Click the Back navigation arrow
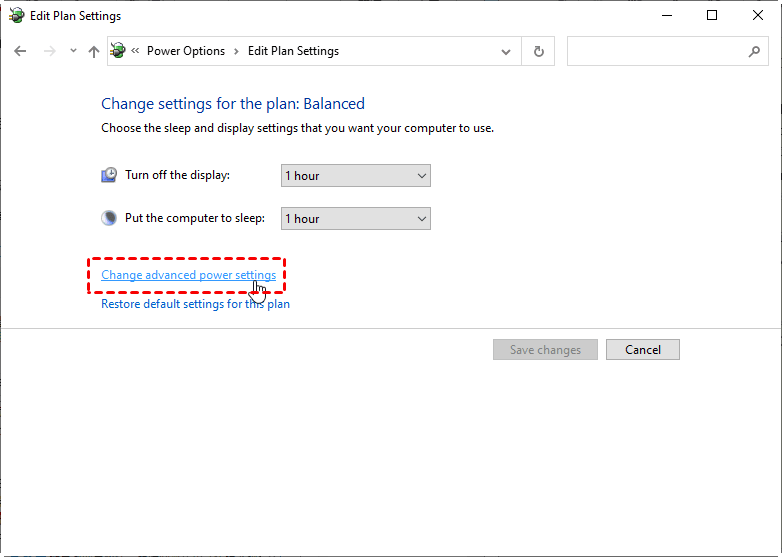Image resolution: width=782 pixels, height=557 pixels. (x=20, y=51)
